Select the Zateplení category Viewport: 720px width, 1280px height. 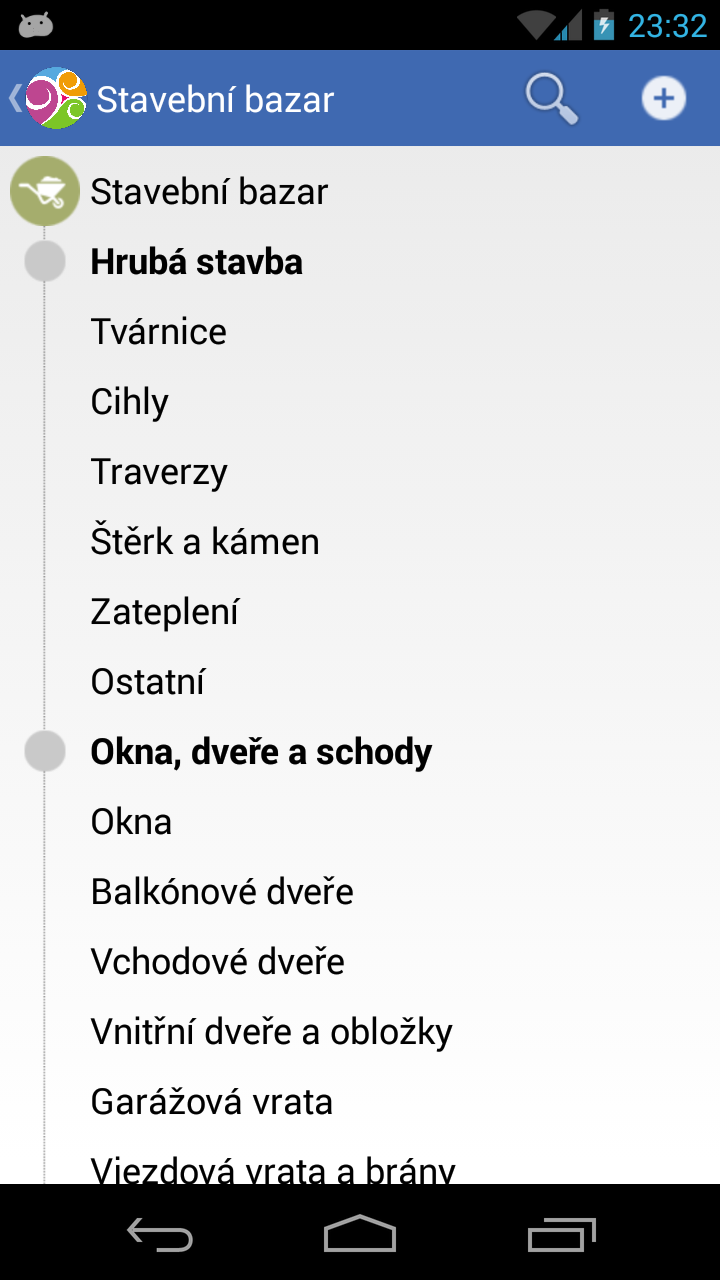(165, 612)
